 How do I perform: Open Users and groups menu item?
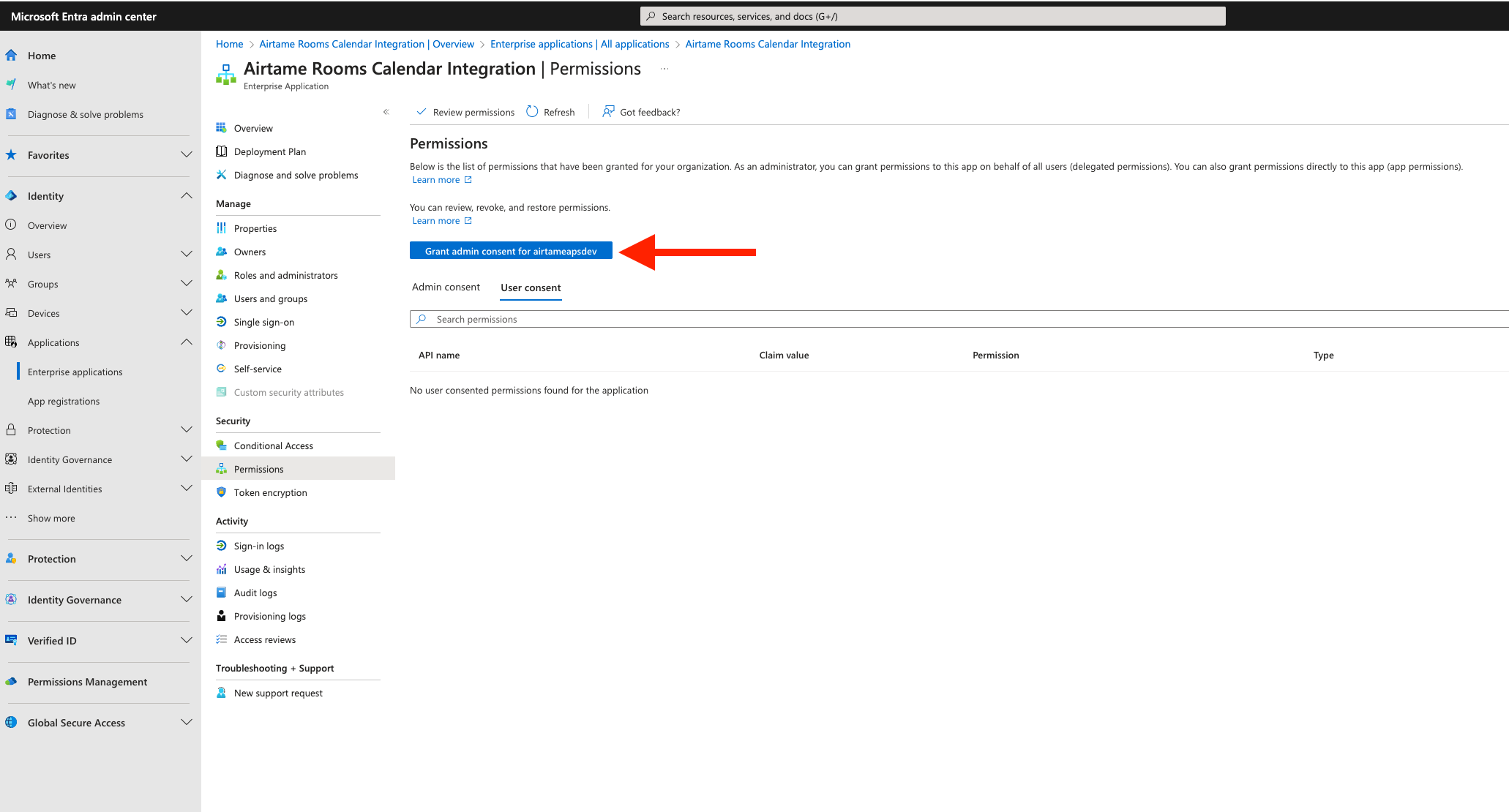pos(271,298)
